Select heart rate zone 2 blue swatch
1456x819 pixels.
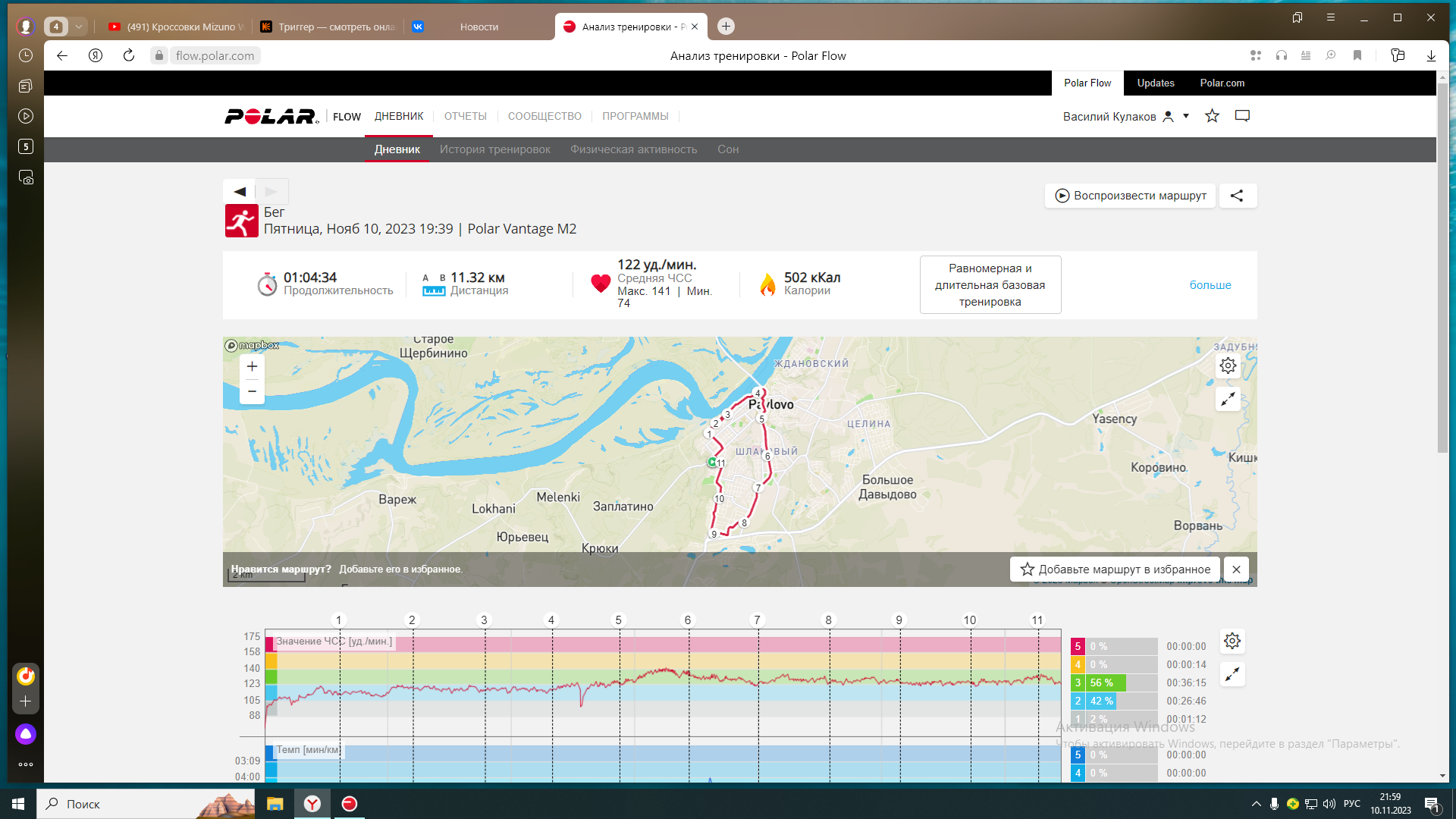click(x=1078, y=701)
